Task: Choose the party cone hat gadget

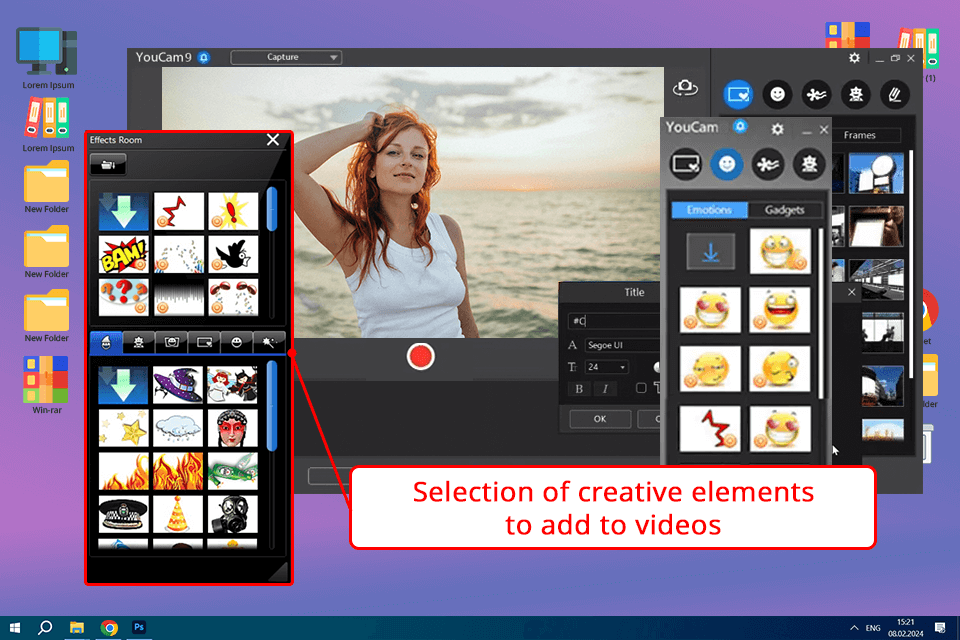Action: click(x=178, y=514)
